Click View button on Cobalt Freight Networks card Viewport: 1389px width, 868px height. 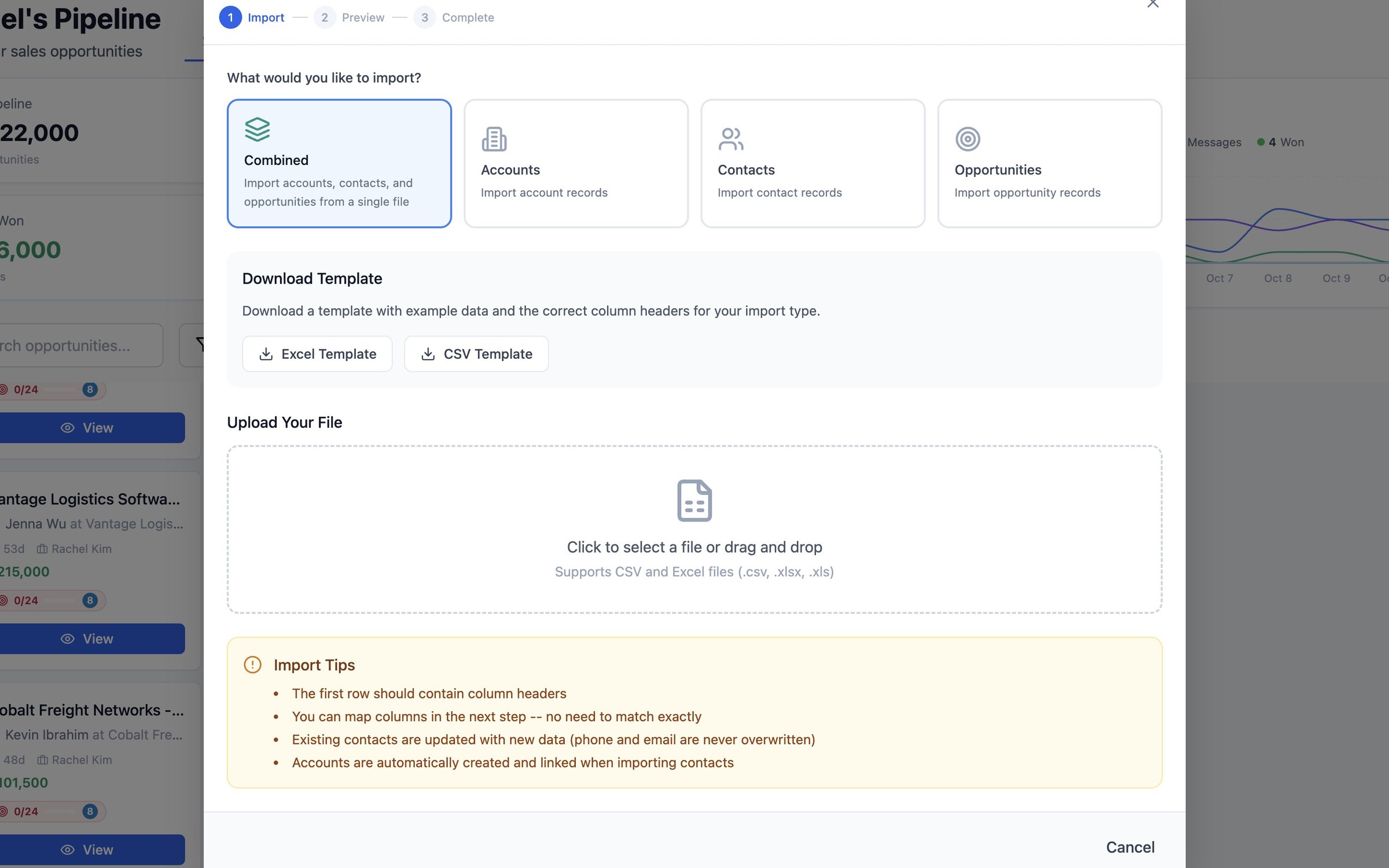(93, 849)
